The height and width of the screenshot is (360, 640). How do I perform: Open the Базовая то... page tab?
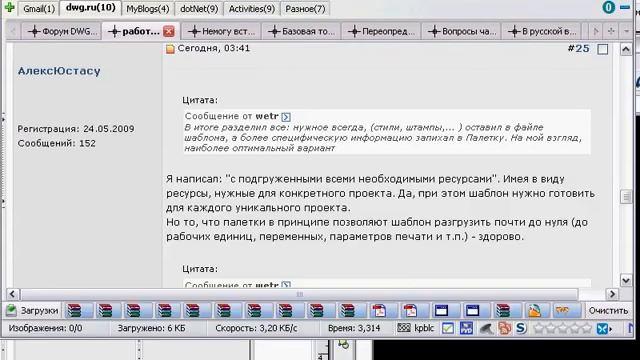(x=301, y=31)
